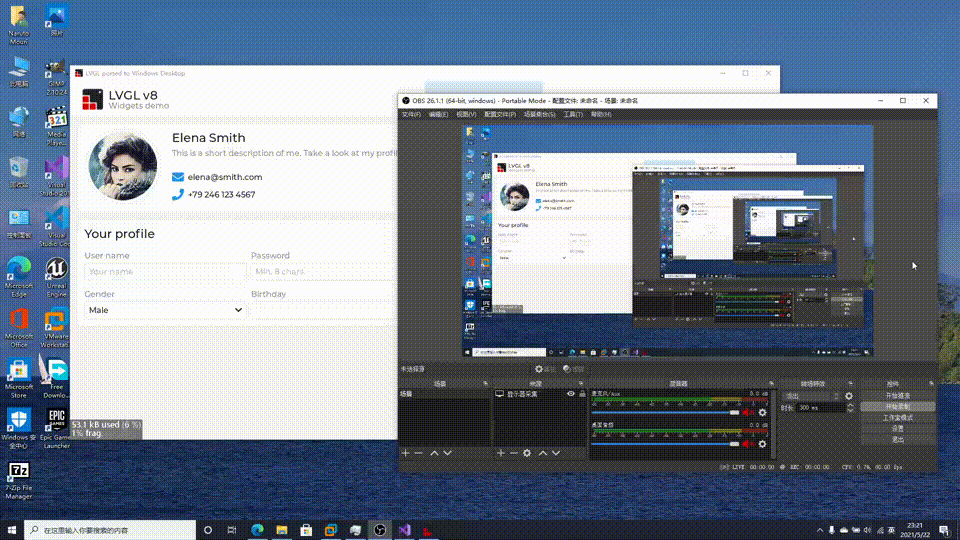Pop out the Controls dock panel
This screenshot has width=960, height=540.
pos(931,384)
